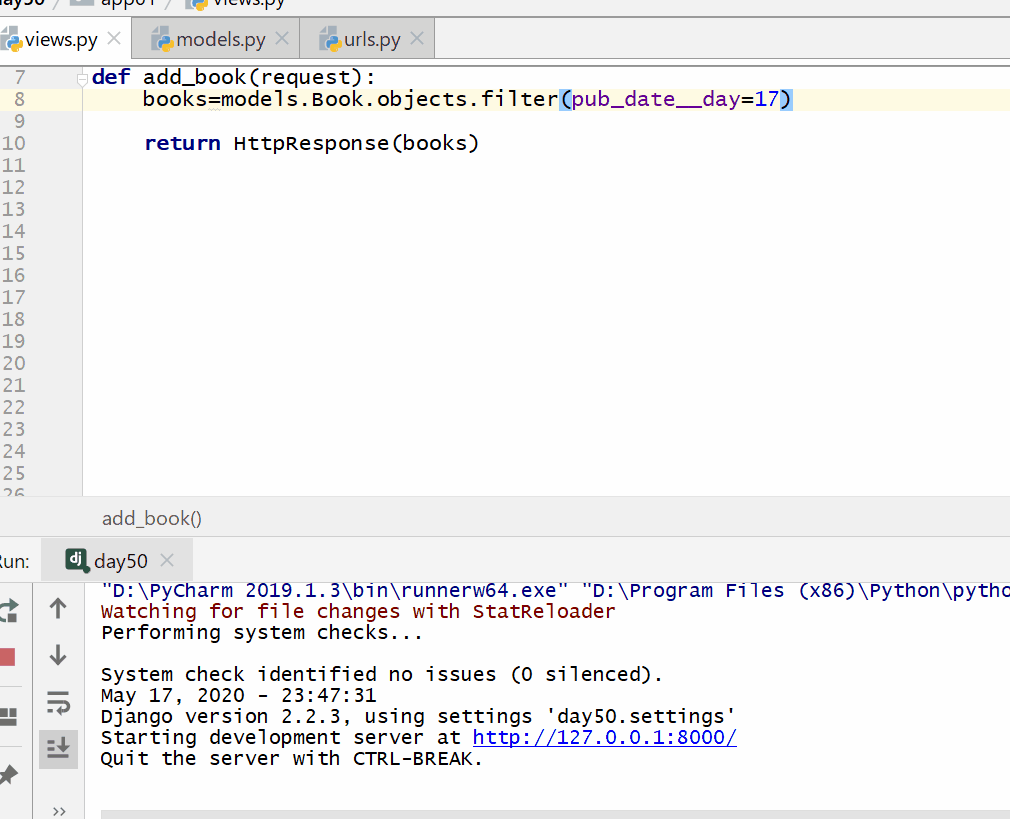The image size is (1010, 819).
Task: Collapse the add_book function fold marker
Action: pos(83,78)
